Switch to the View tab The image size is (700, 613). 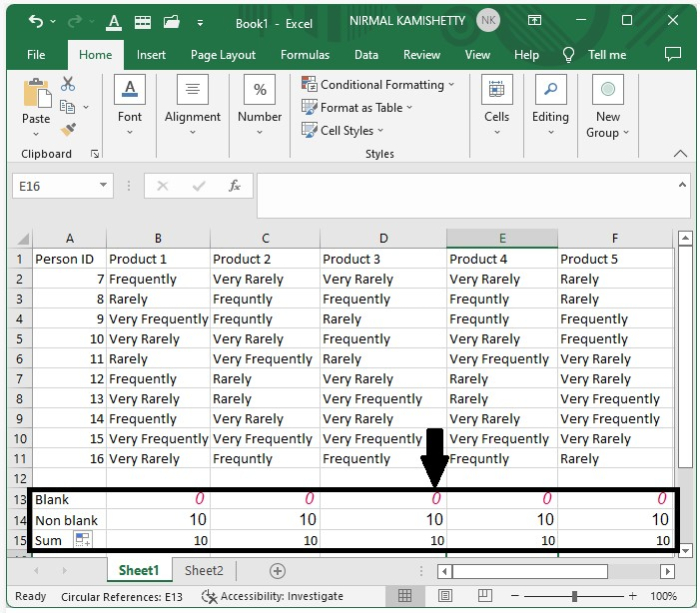(477, 55)
